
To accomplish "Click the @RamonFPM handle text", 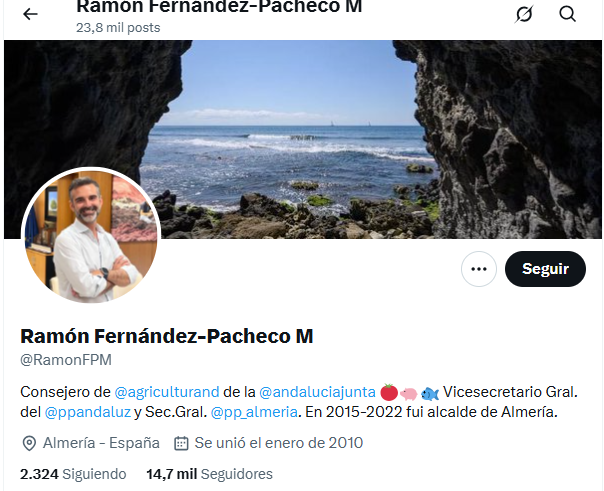I will (x=66, y=360).
